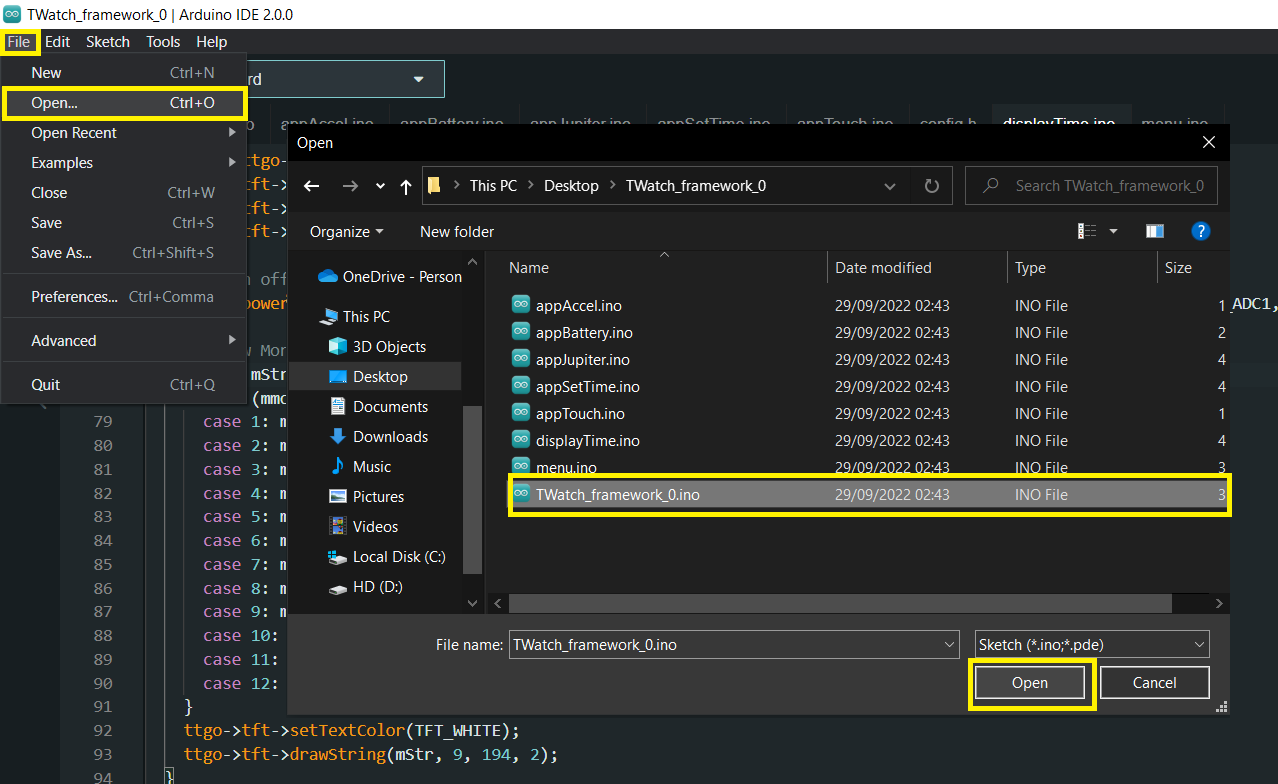The width and height of the screenshot is (1278, 784).
Task: Open Pictures folder in sidebar
Action: coord(366,496)
